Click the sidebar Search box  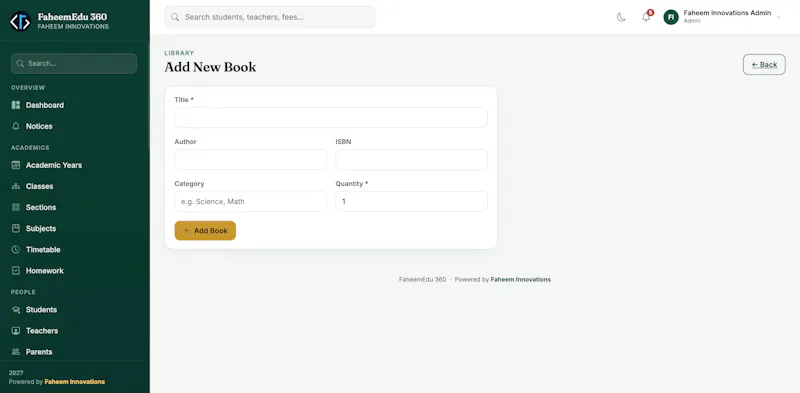pos(73,64)
